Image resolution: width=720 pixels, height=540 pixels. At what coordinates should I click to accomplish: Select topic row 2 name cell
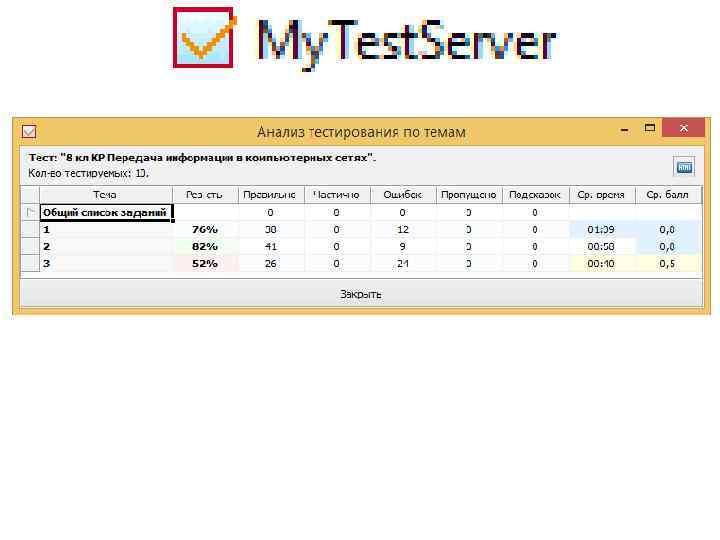point(106,247)
